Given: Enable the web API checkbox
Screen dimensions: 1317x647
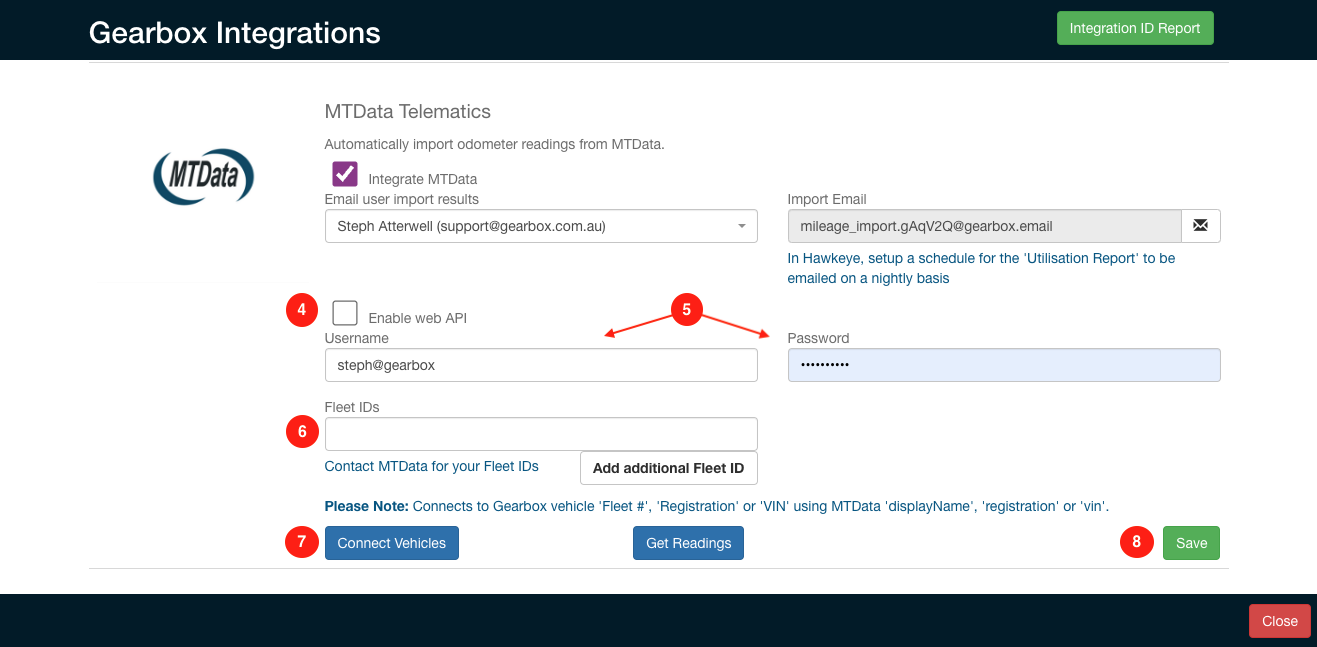Looking at the screenshot, I should click(x=344, y=313).
